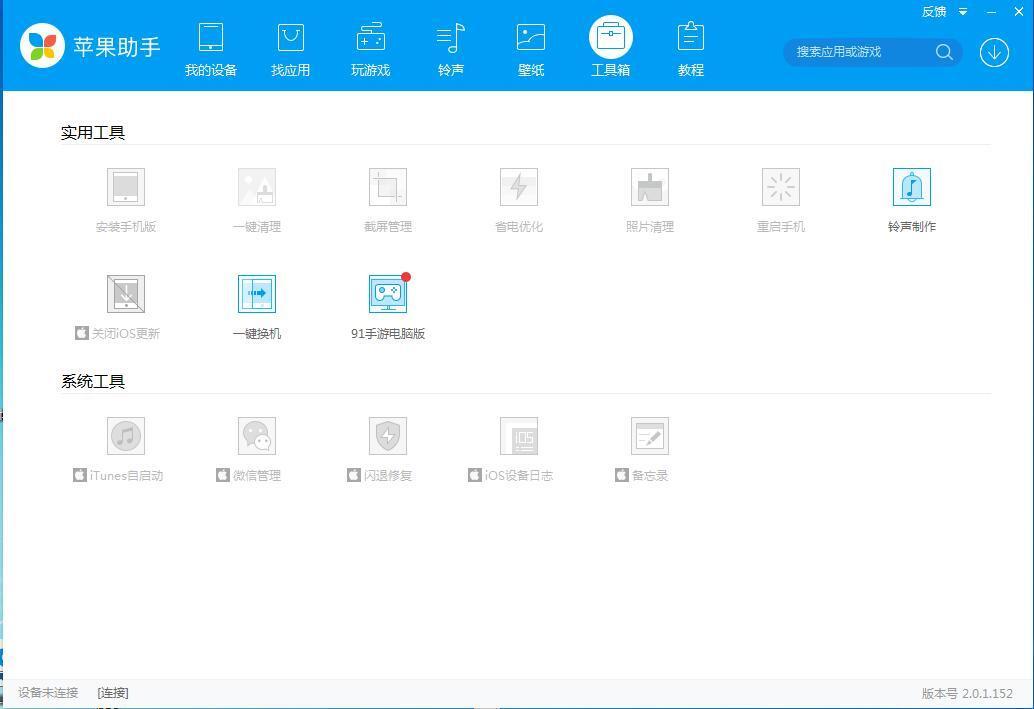Open the 微信管理 tool
This screenshot has height=709, width=1034.
[x=257, y=436]
